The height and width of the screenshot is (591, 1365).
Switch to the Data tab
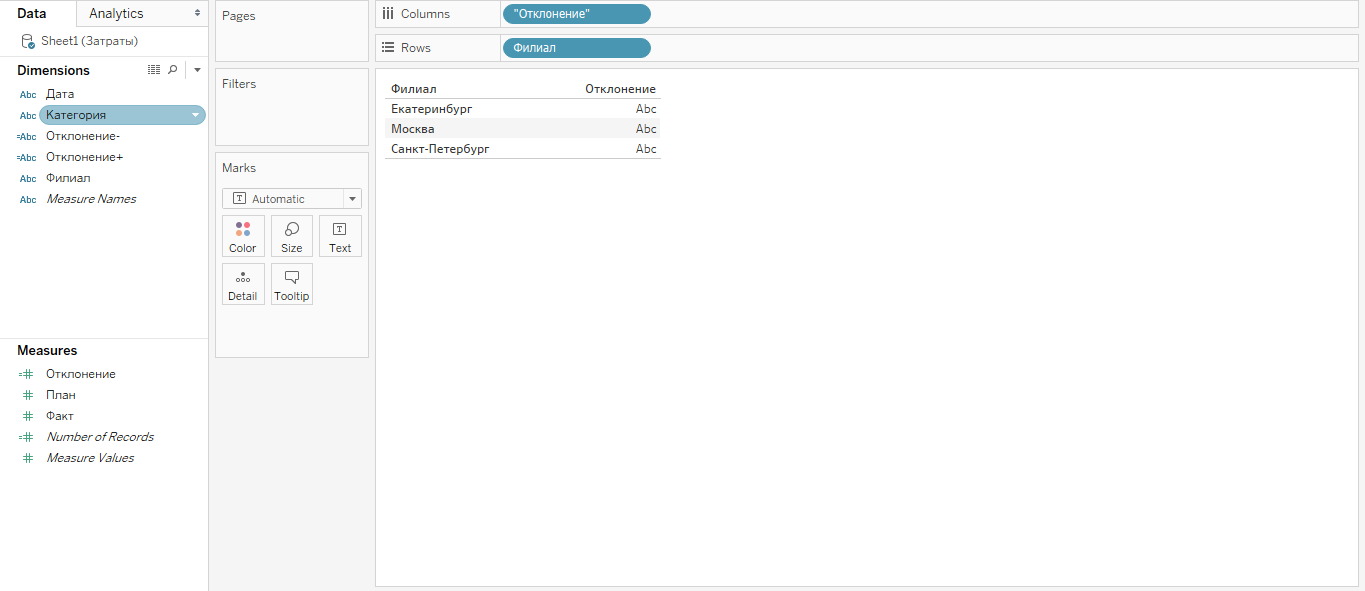click(32, 14)
